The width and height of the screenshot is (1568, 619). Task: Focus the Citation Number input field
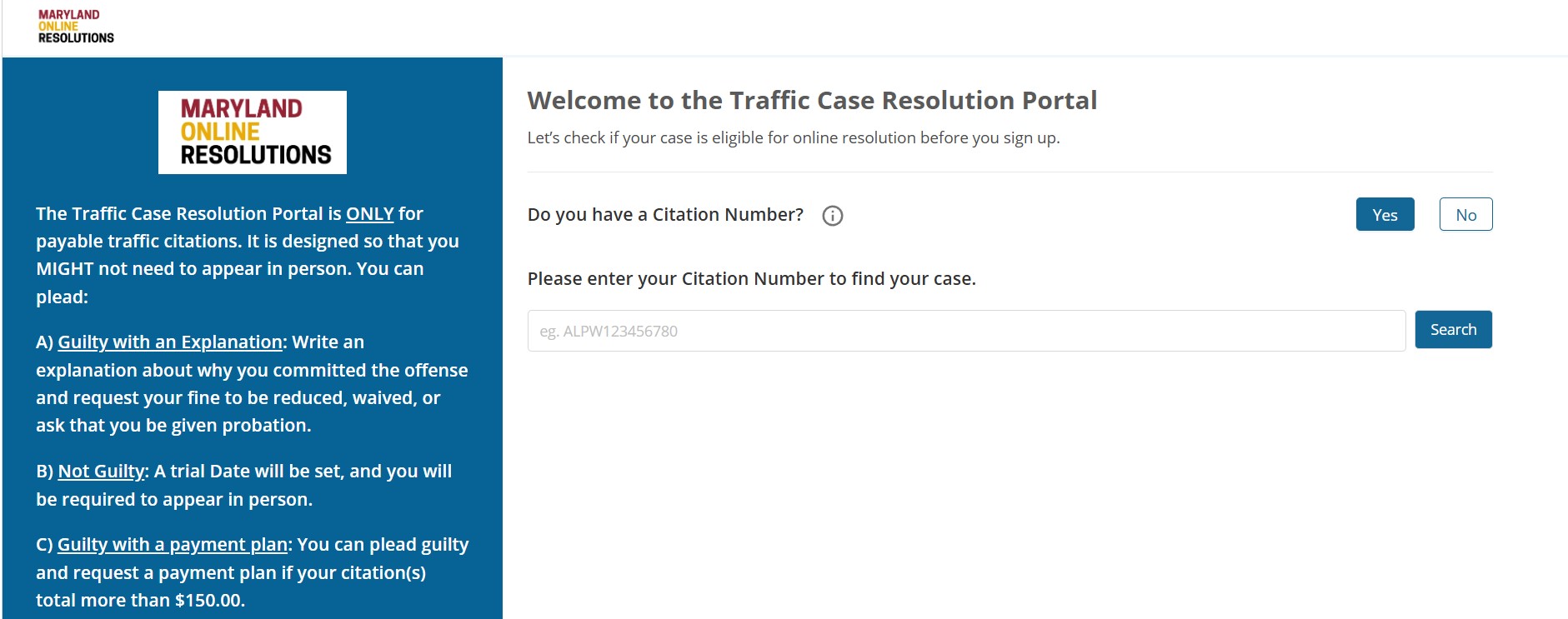965,331
